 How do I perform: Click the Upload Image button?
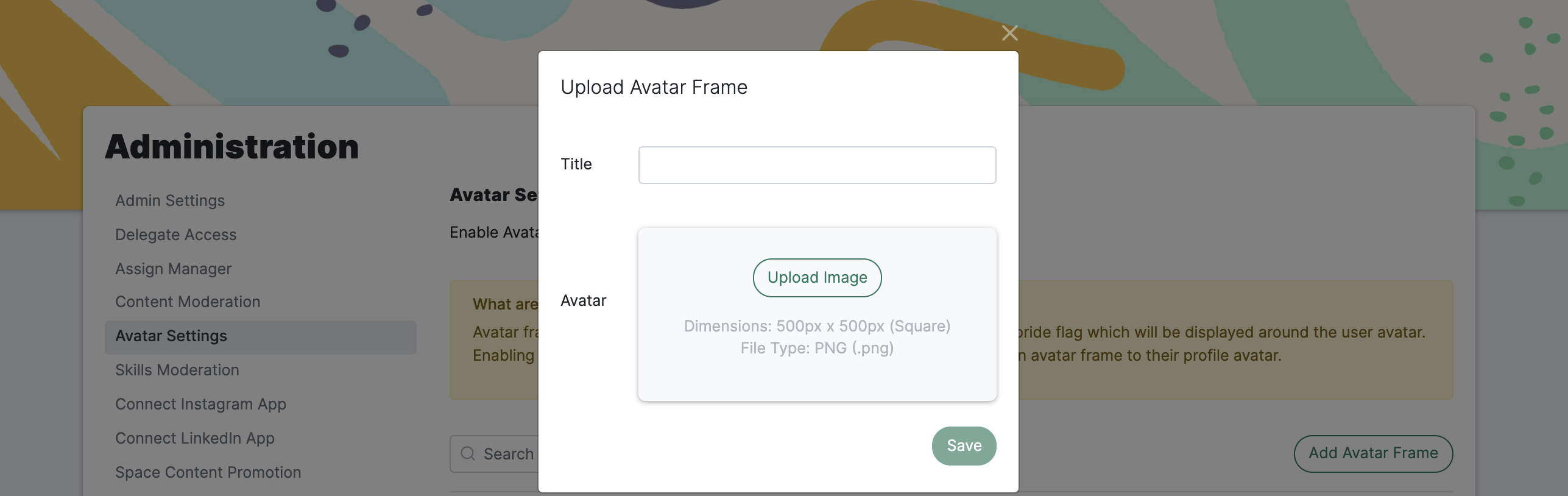817,278
